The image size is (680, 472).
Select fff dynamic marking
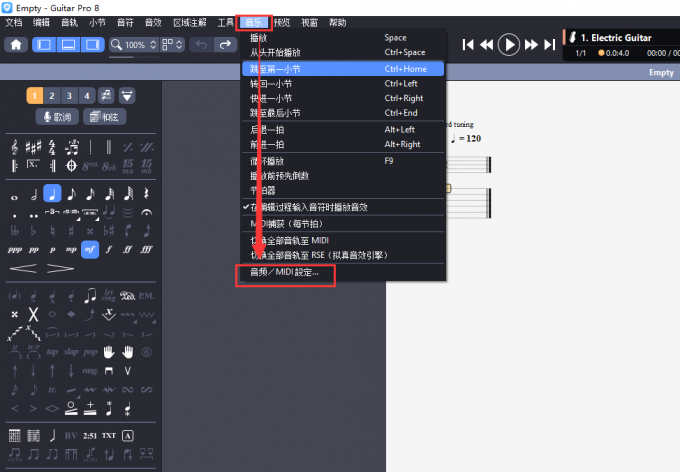(x=147, y=249)
